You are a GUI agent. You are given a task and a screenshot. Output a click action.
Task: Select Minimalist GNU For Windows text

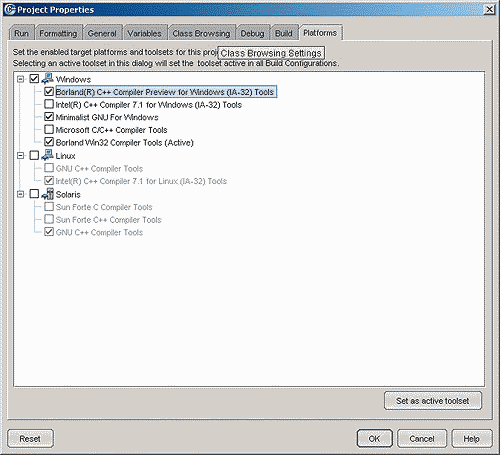coord(107,117)
